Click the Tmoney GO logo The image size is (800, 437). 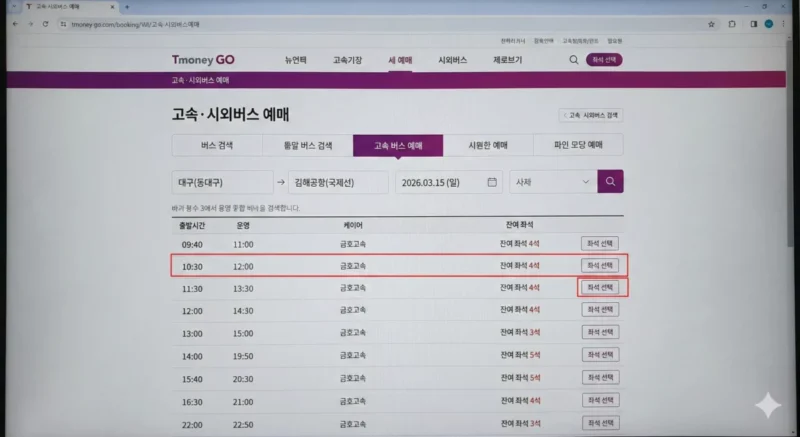coord(203,60)
